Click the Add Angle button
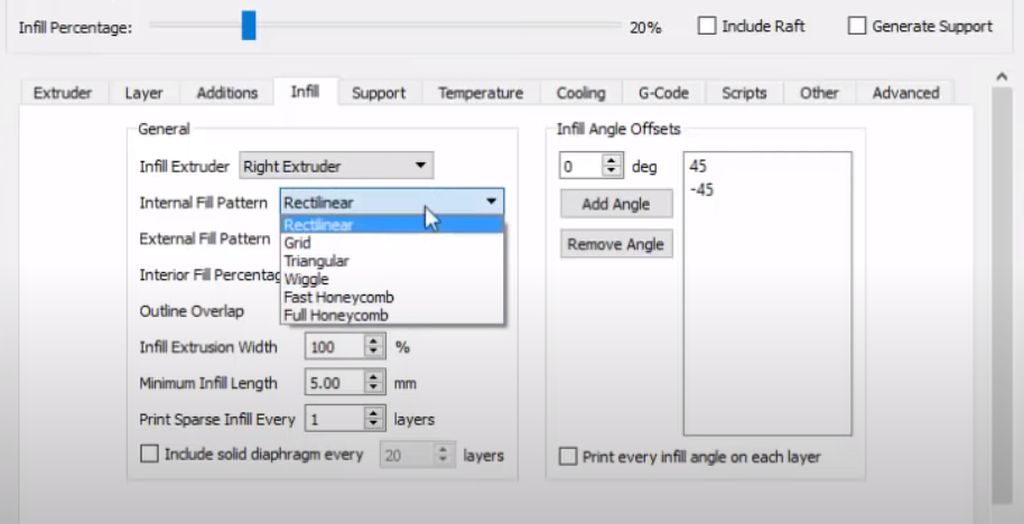This screenshot has width=1024, height=524. [615, 204]
